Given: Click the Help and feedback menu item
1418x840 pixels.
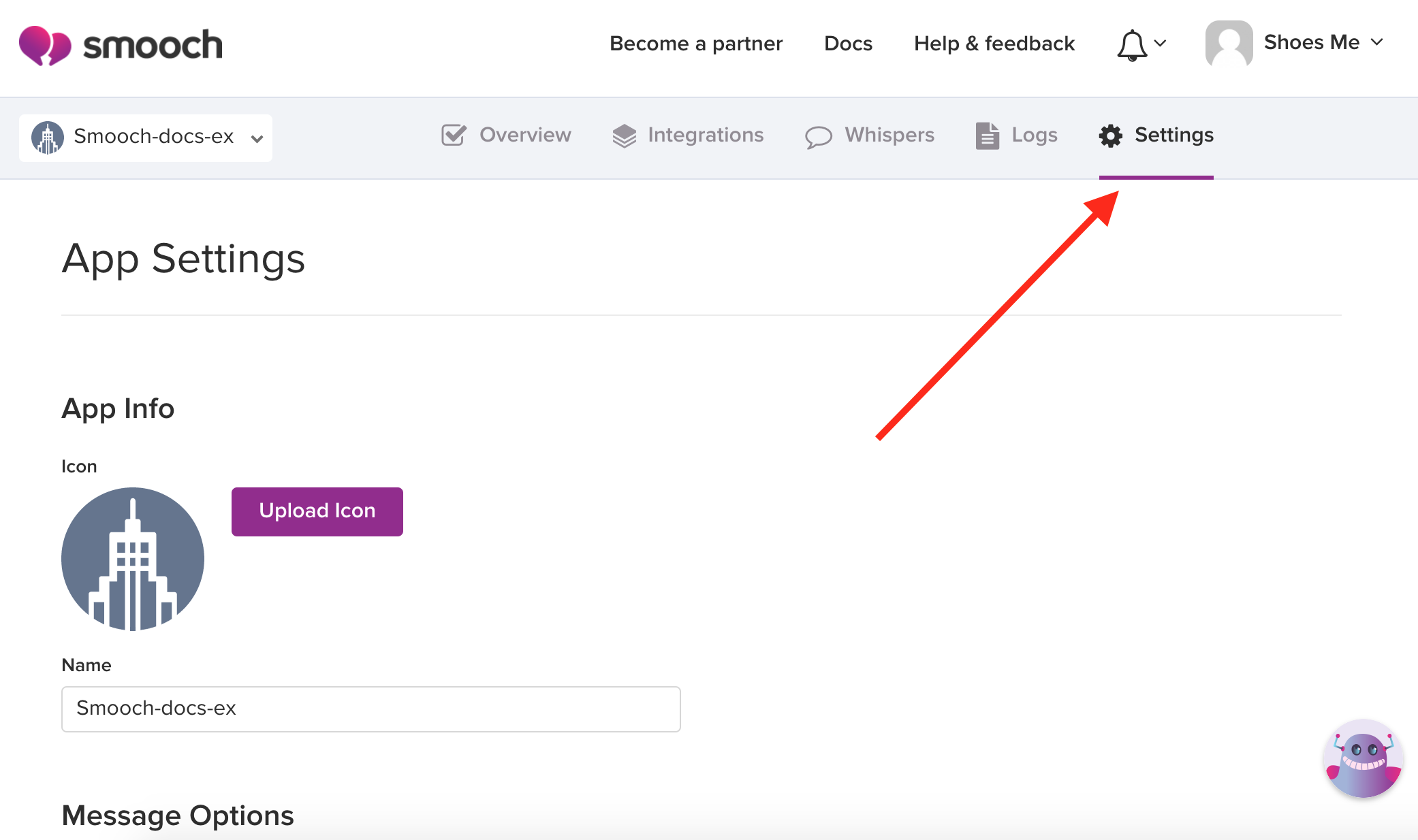Looking at the screenshot, I should [x=994, y=41].
